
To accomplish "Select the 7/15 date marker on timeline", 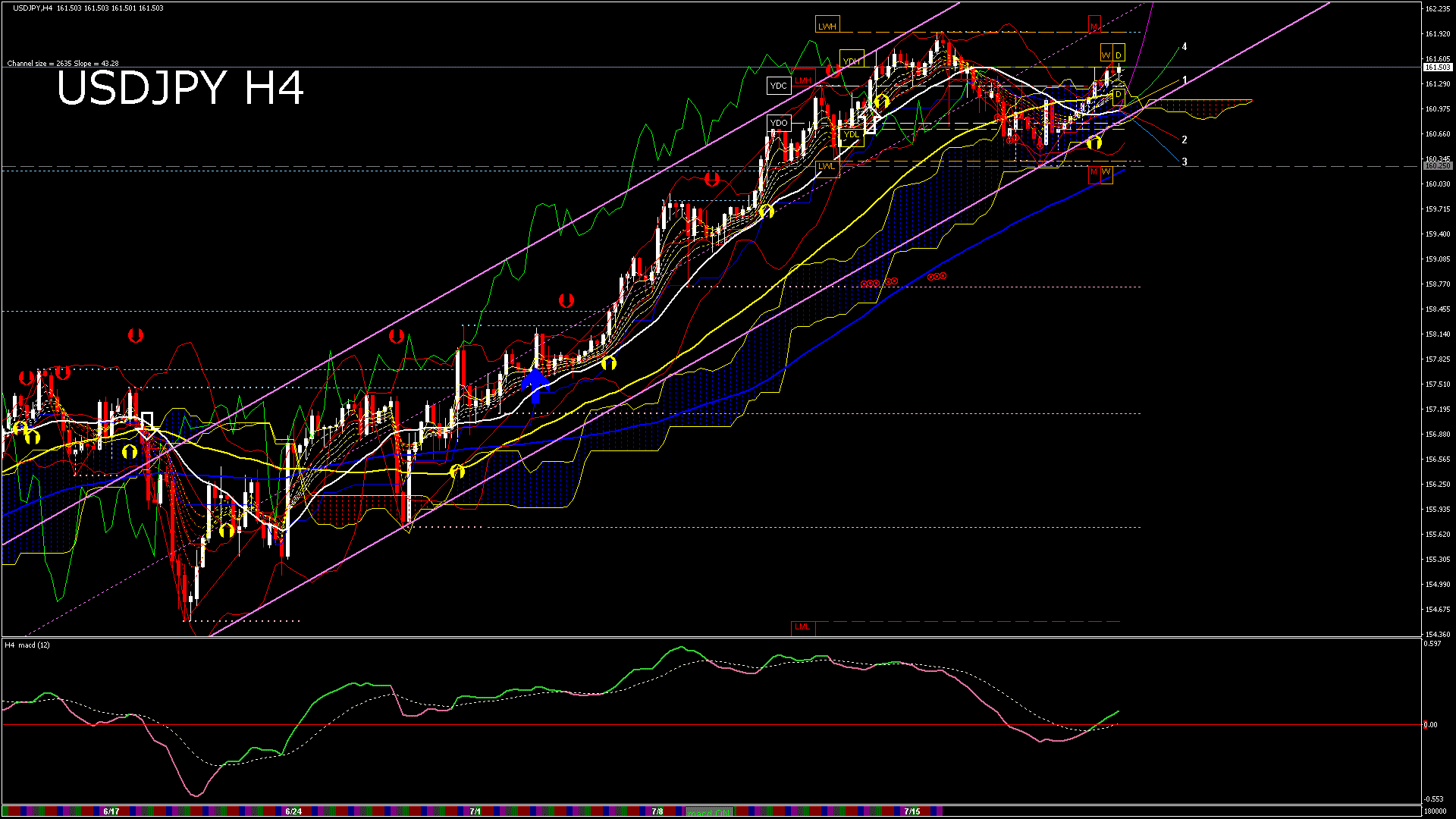I will tap(912, 811).
